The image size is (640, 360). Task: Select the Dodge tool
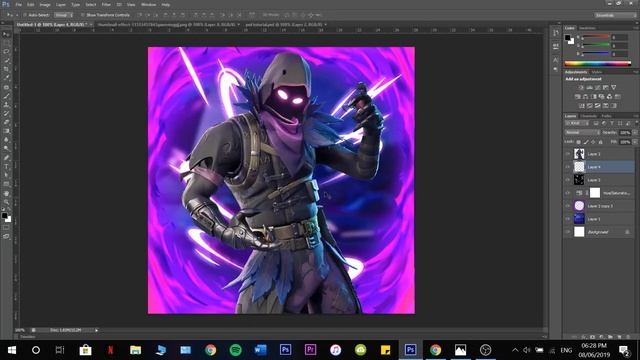point(6,149)
